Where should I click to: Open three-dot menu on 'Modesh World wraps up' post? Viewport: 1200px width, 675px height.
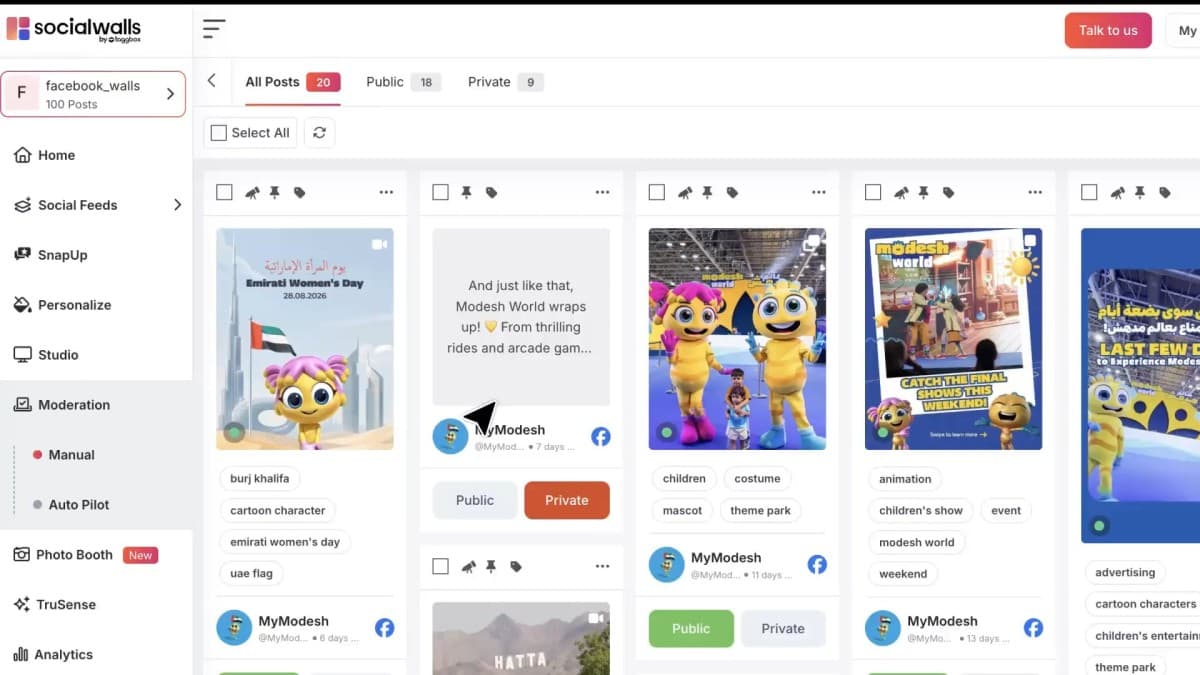coord(602,192)
